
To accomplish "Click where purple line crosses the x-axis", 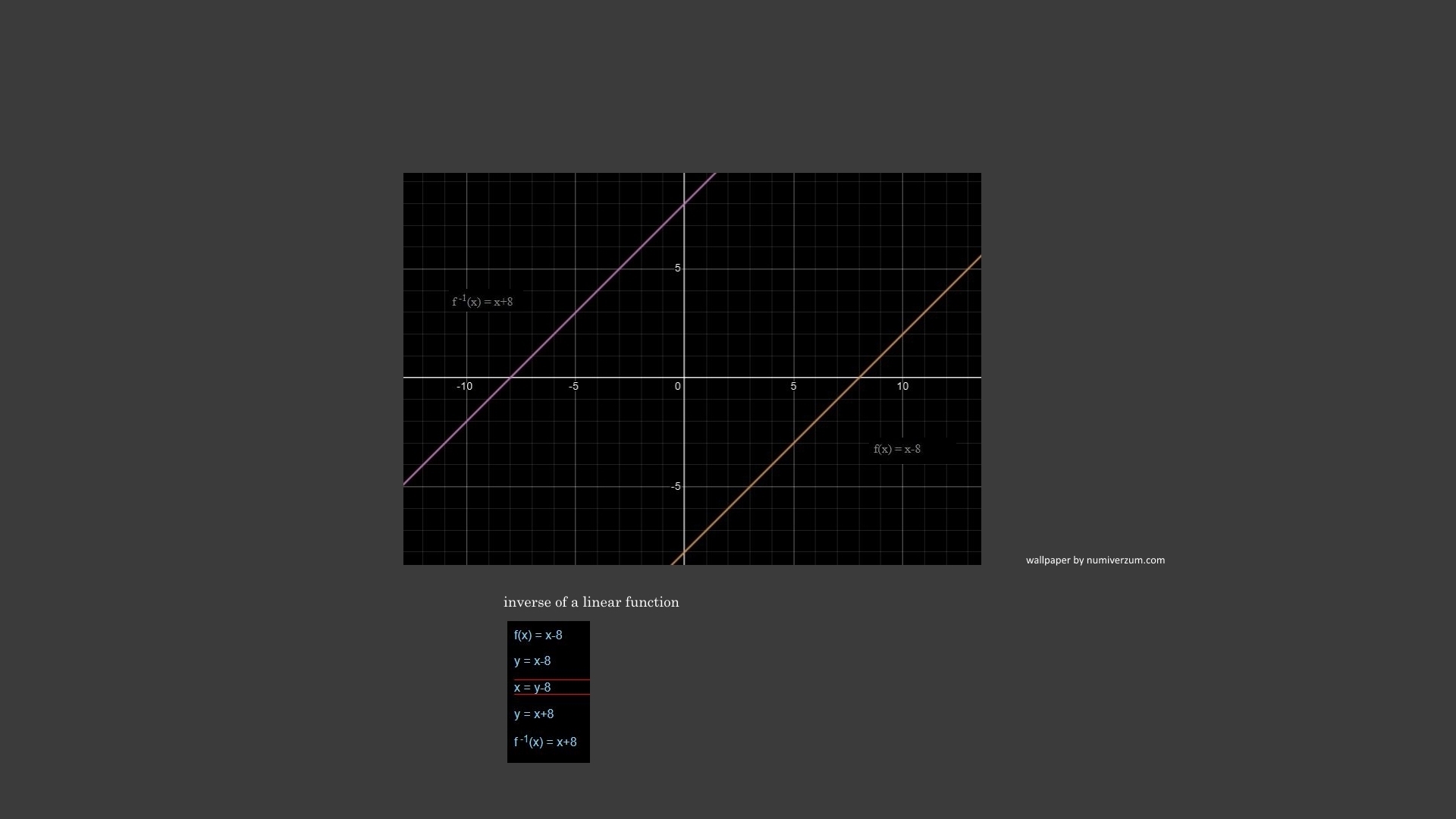I will [x=510, y=377].
